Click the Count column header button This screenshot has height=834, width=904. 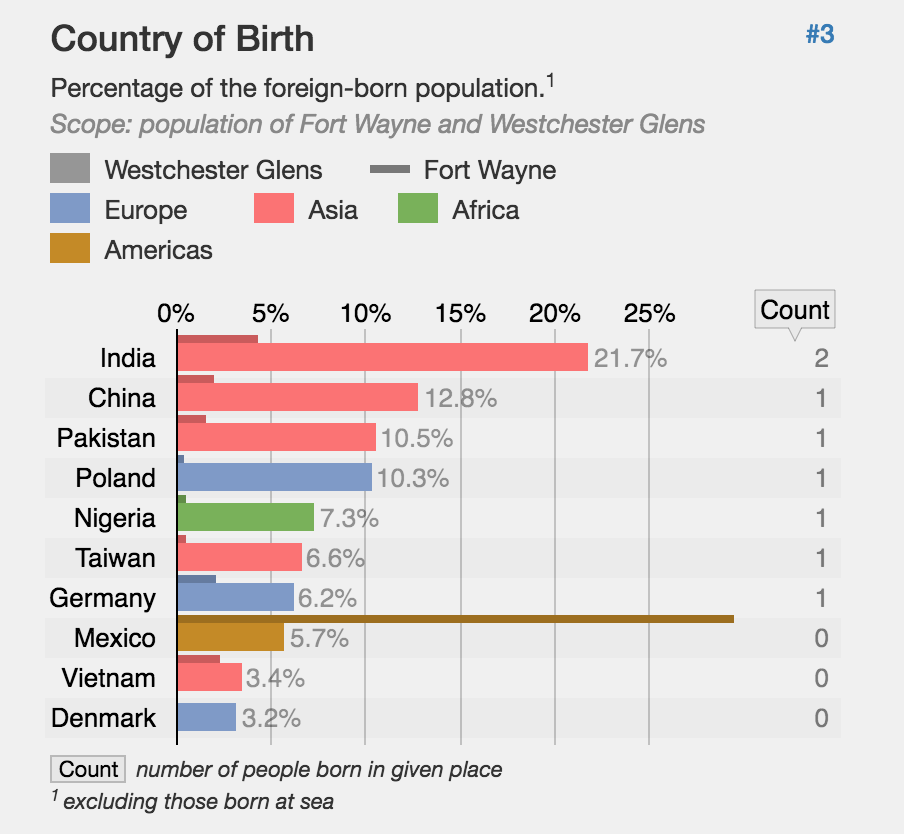pyautogui.click(x=795, y=310)
